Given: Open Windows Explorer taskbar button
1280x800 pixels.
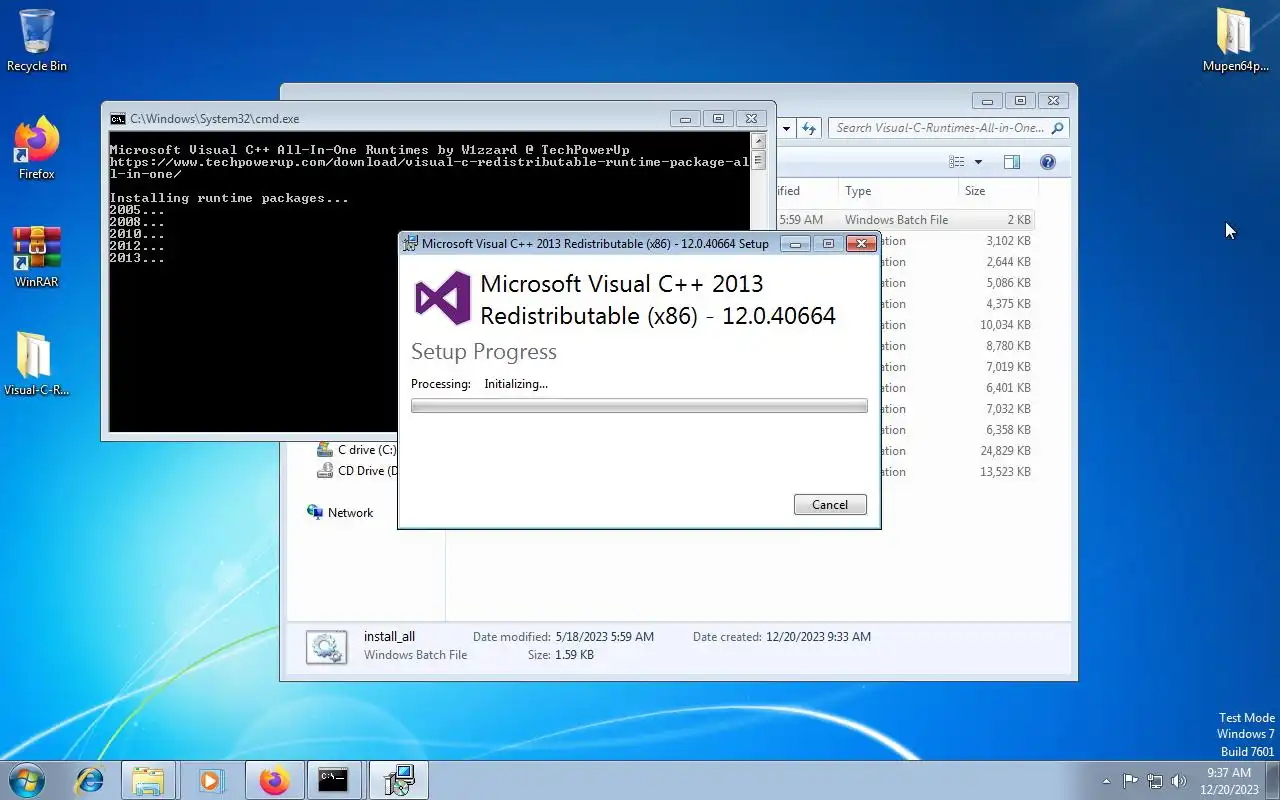Looking at the screenshot, I should 148,780.
